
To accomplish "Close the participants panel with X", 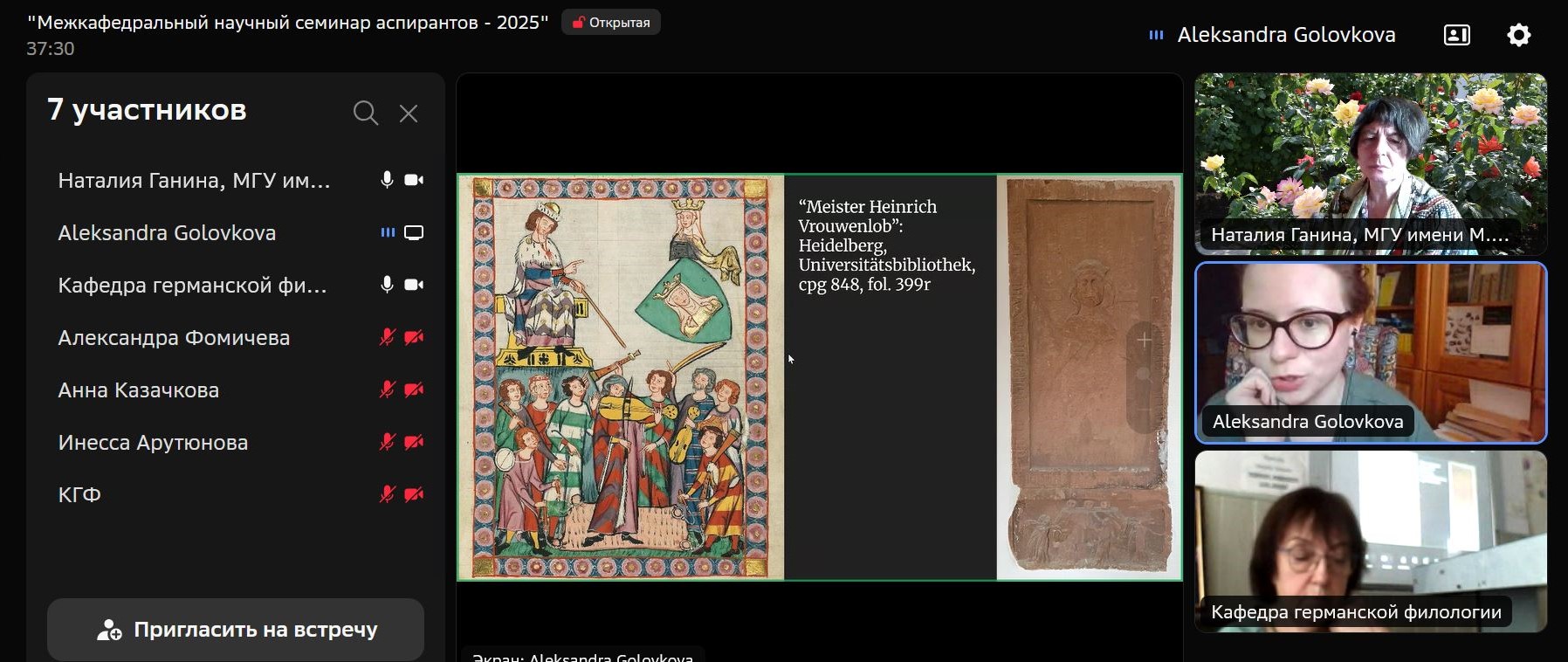I will (x=409, y=114).
